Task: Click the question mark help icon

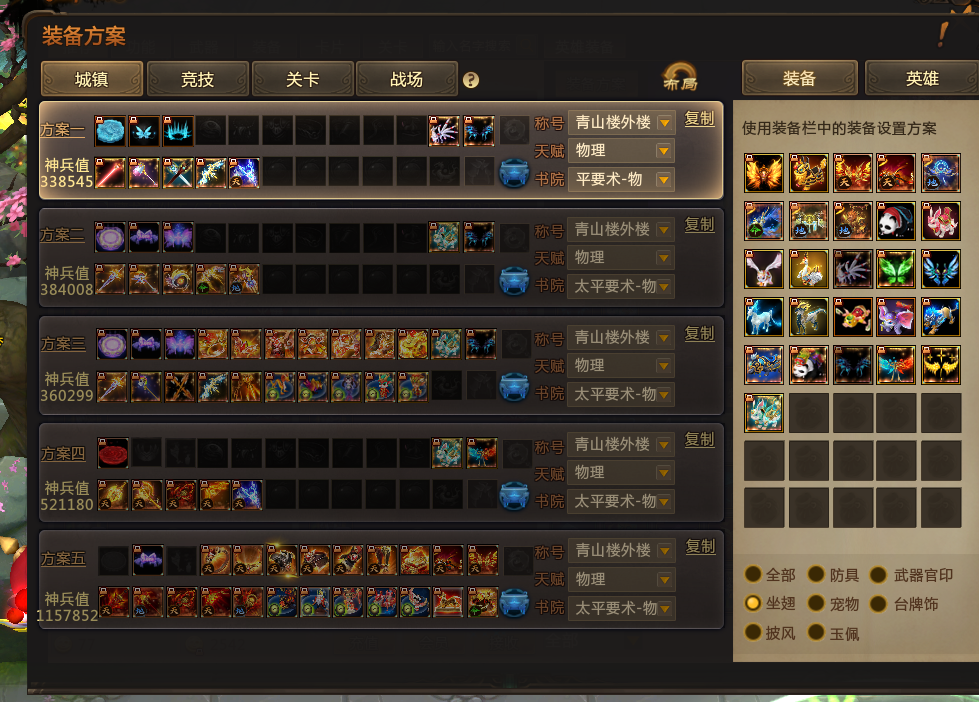Action: (471, 80)
